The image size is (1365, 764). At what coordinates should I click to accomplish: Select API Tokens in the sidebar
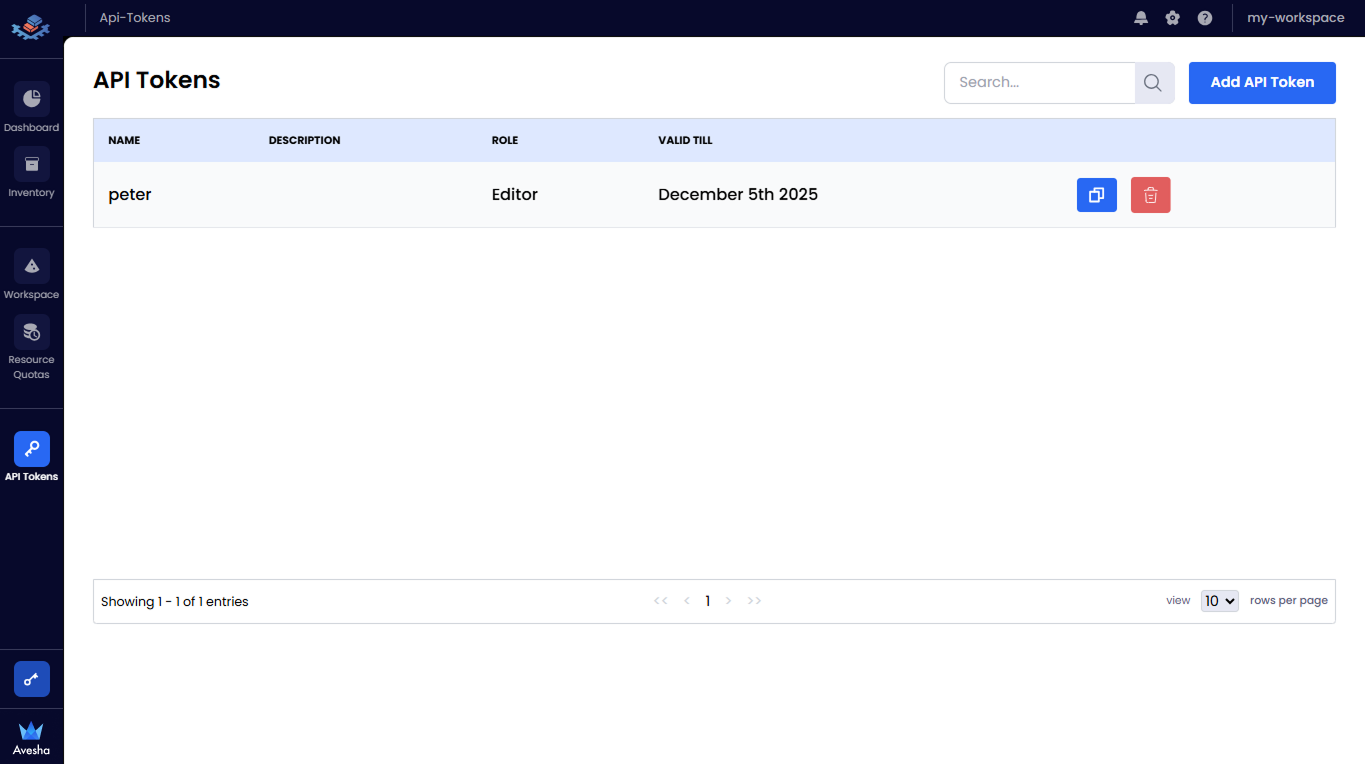pyautogui.click(x=31, y=449)
